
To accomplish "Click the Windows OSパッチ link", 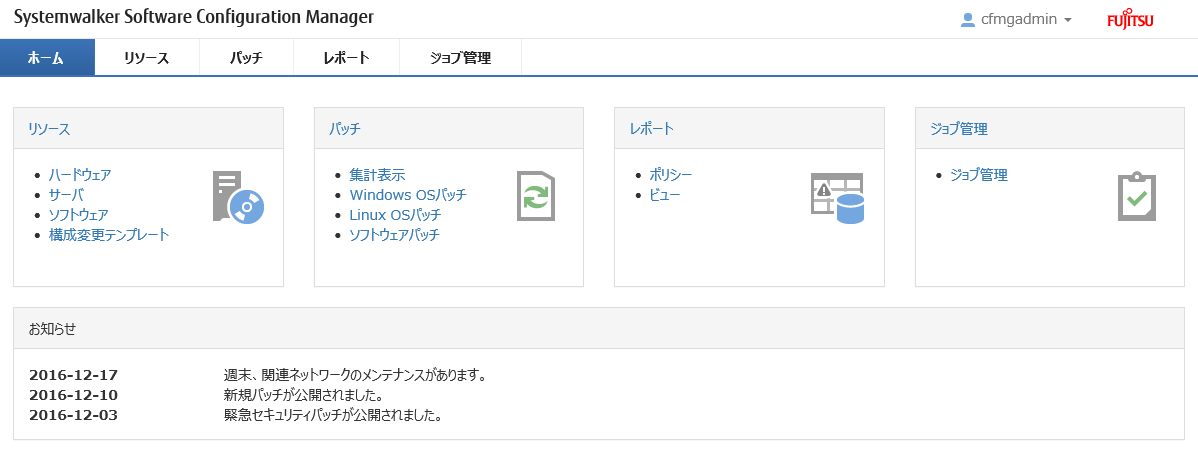I will pyautogui.click(x=408, y=195).
